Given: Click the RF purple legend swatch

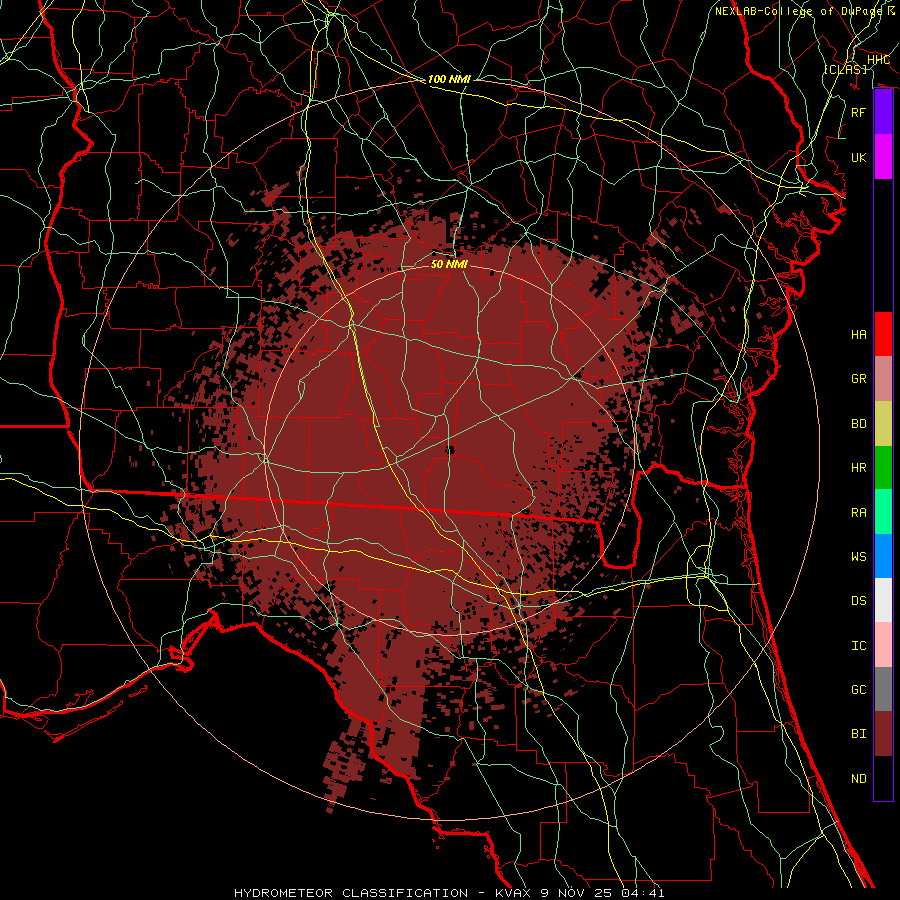Looking at the screenshot, I should point(883,112).
